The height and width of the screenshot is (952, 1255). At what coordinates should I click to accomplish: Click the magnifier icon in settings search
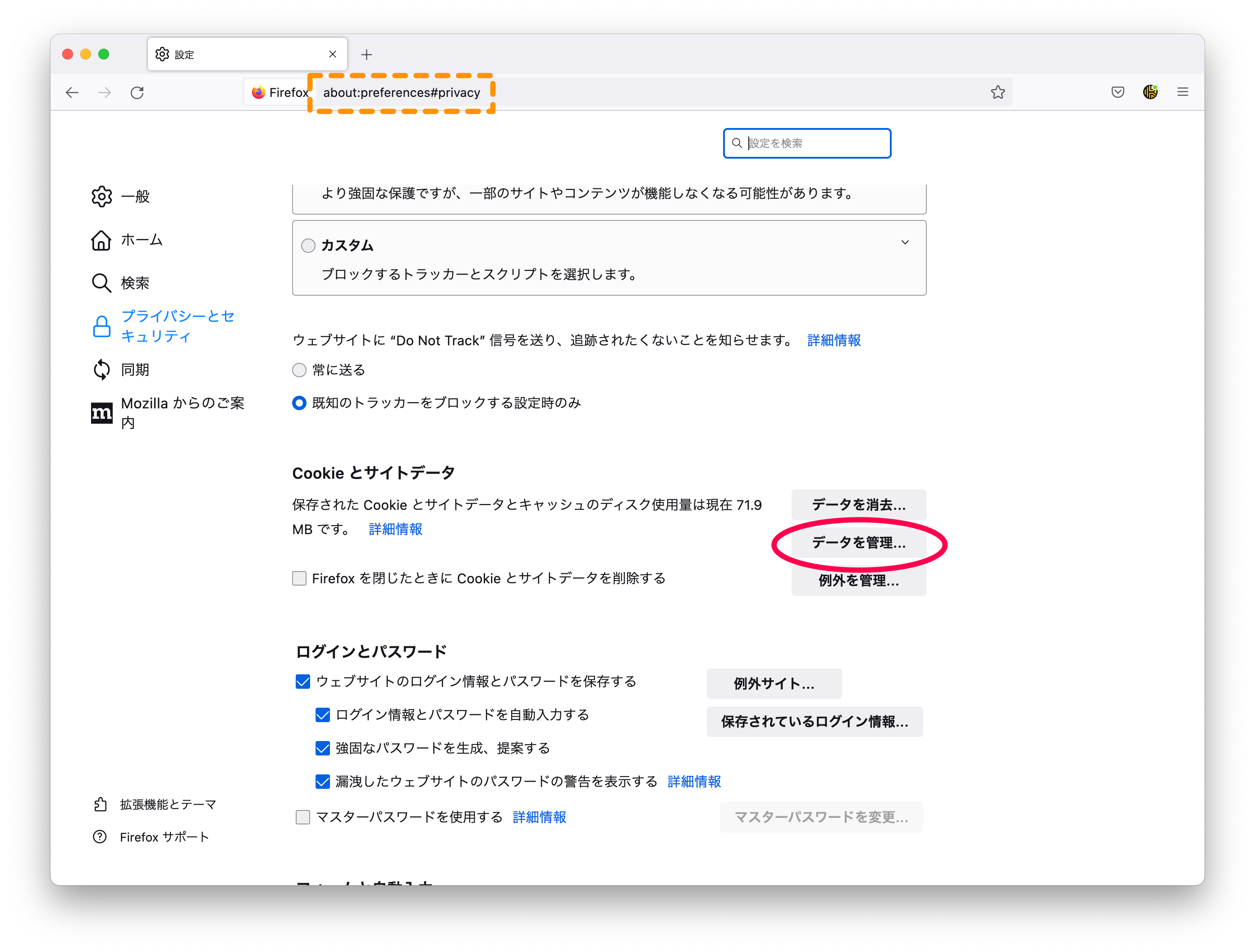click(737, 143)
